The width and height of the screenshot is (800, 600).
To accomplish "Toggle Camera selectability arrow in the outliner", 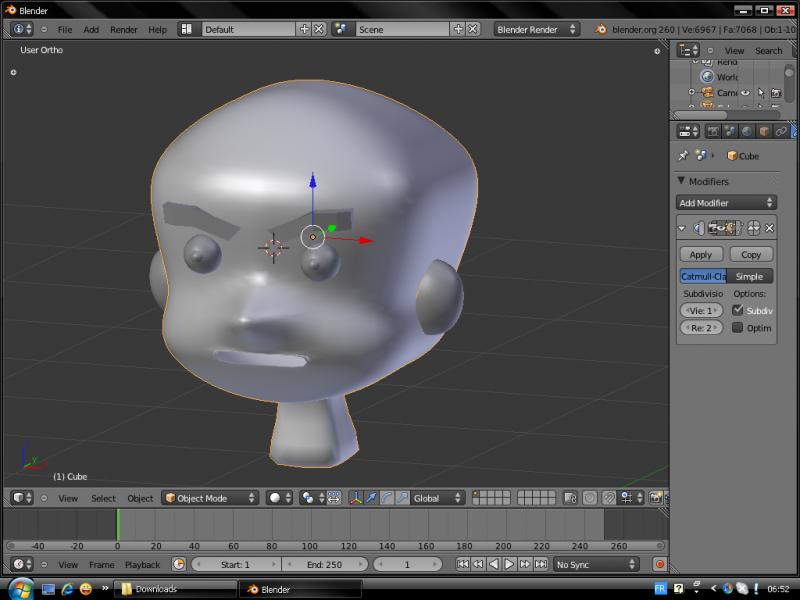I will (x=761, y=92).
